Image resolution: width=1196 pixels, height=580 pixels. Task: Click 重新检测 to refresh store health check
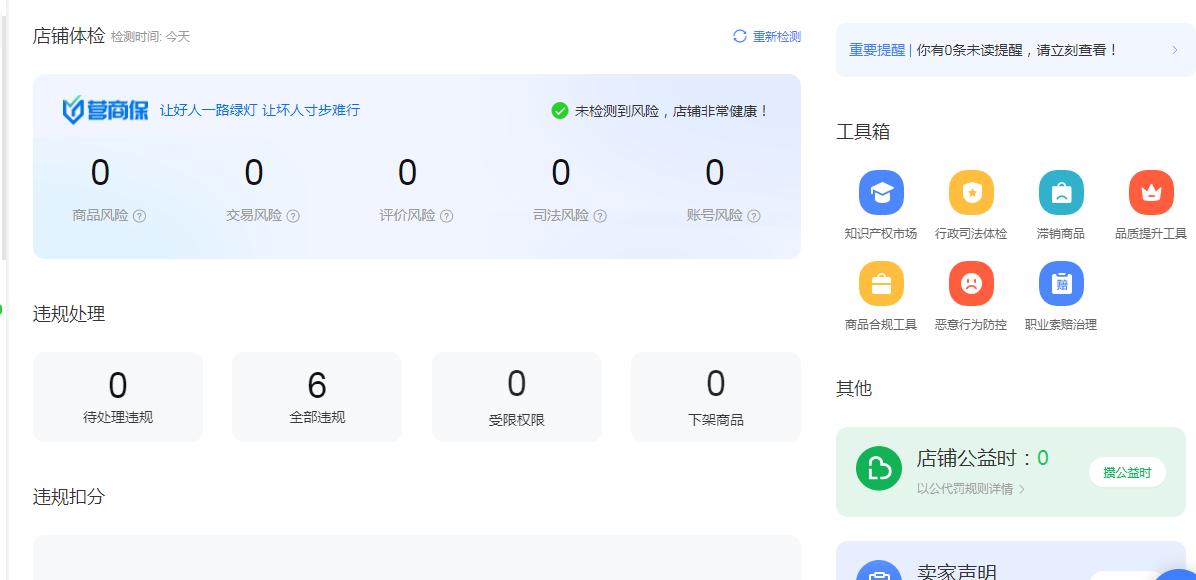click(766, 34)
